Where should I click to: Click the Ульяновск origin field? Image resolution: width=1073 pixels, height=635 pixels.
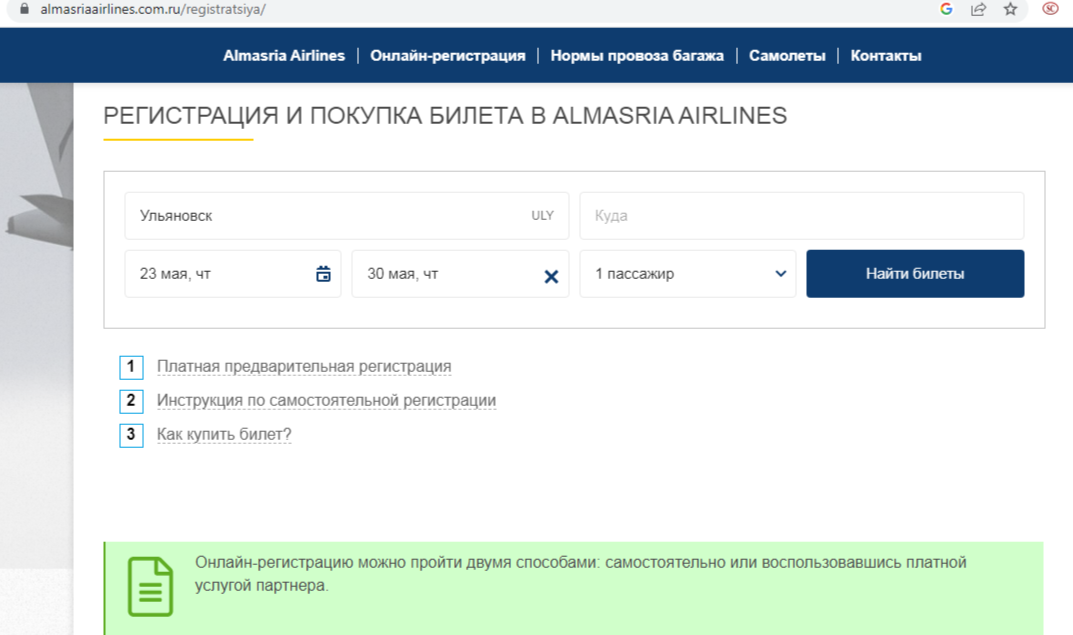(346, 216)
